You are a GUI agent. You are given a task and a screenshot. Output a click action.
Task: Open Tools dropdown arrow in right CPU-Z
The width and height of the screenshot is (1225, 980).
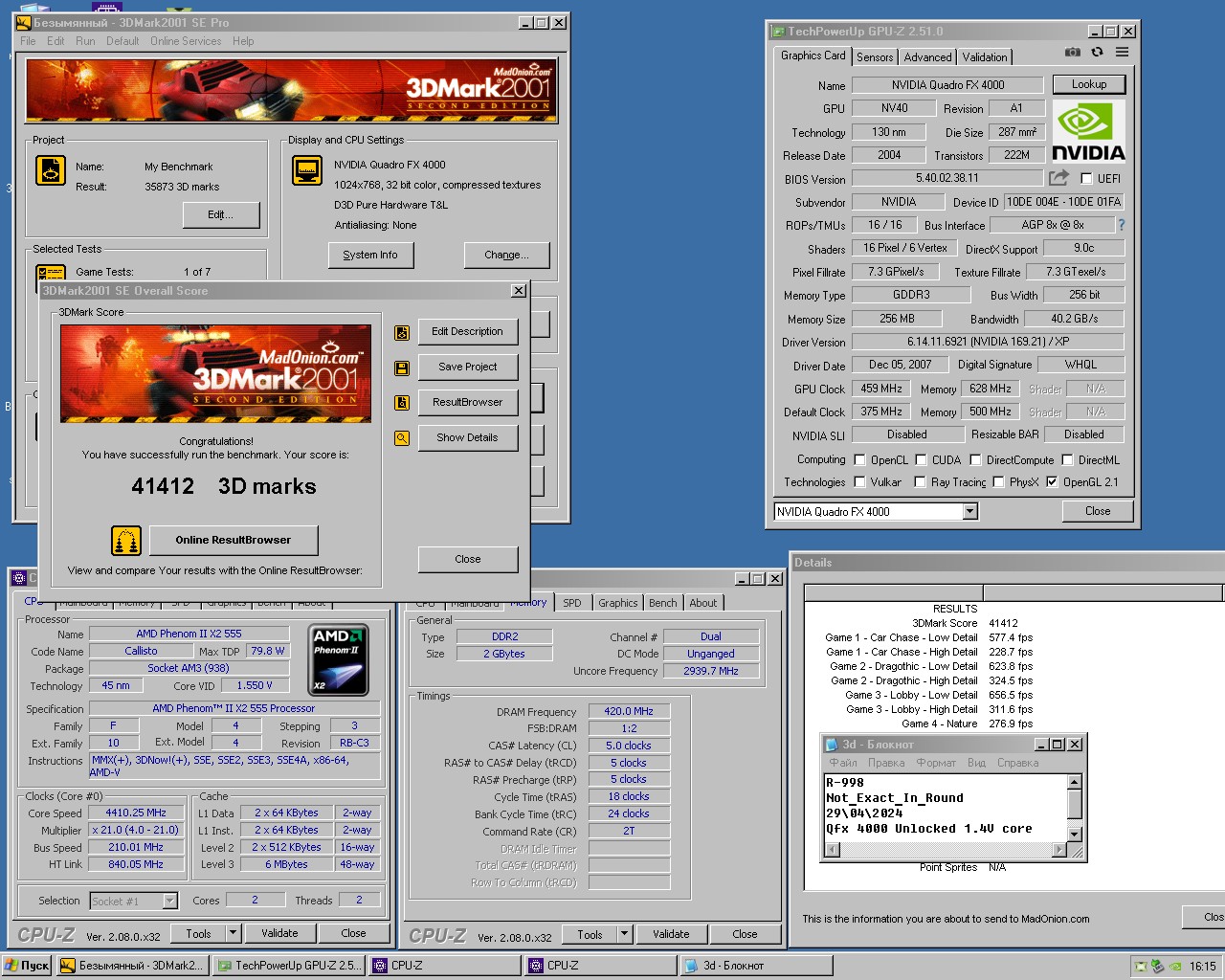[x=624, y=934]
